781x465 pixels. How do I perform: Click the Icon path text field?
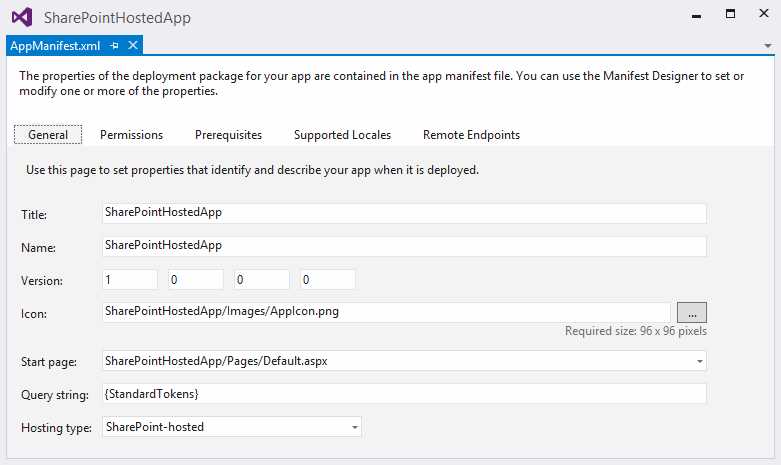pyautogui.click(x=387, y=312)
